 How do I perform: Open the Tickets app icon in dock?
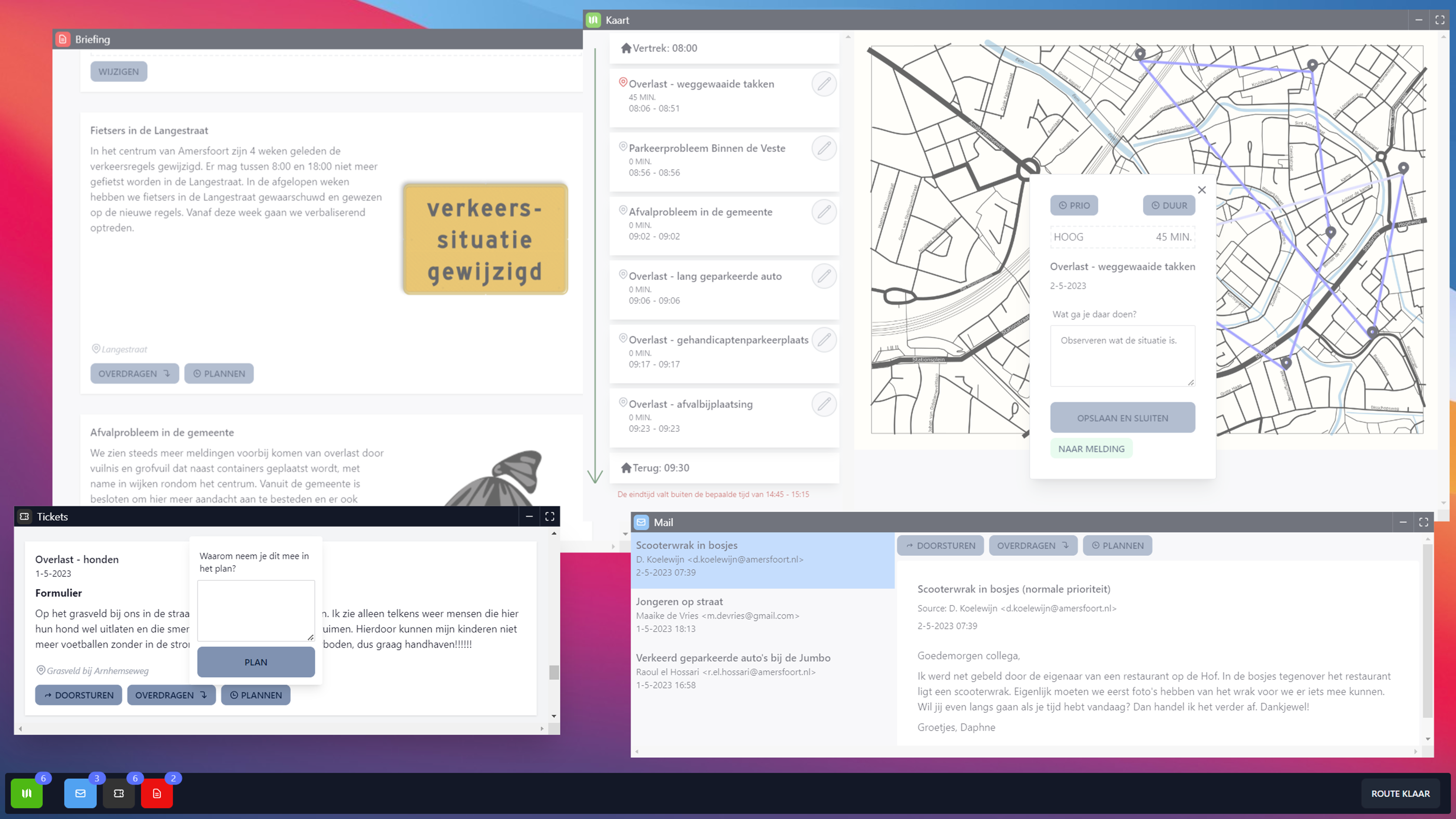pyautogui.click(x=119, y=793)
